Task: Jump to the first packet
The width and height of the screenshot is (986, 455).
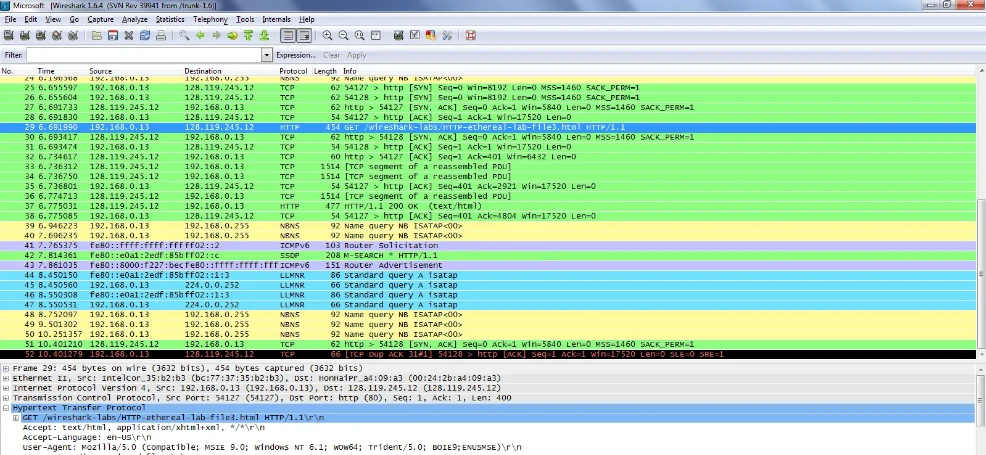Action: pyautogui.click(x=248, y=36)
